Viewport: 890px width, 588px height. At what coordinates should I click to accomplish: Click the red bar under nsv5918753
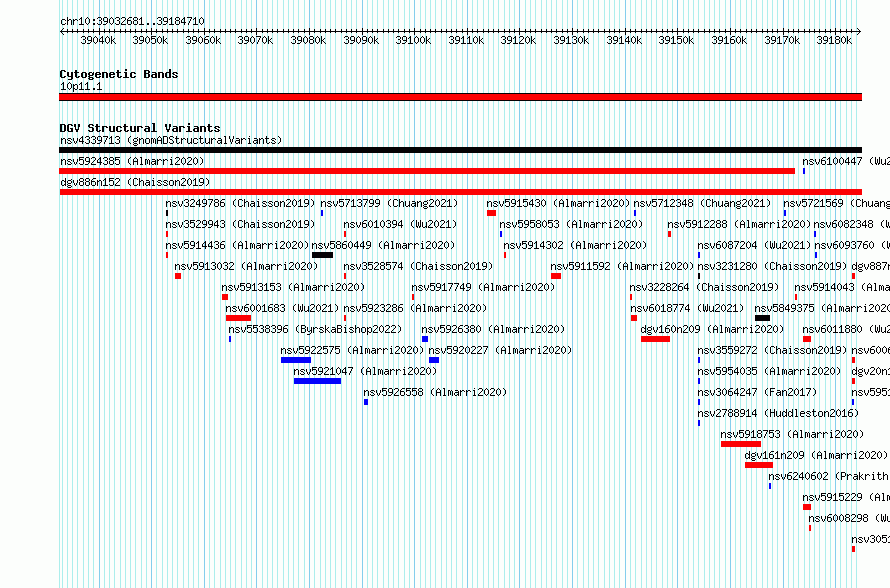tap(741, 444)
